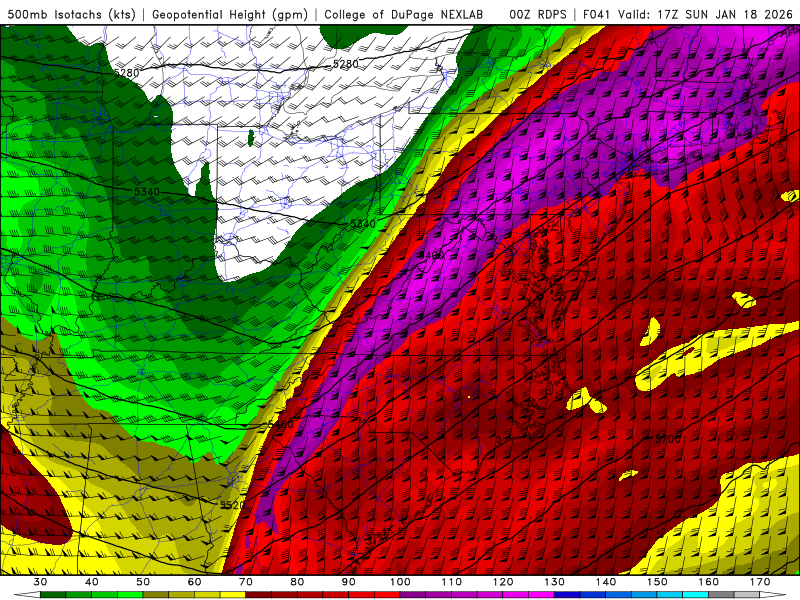Click the 160 tick label on colorbar
Screen dimensions: 800x600
709,582
